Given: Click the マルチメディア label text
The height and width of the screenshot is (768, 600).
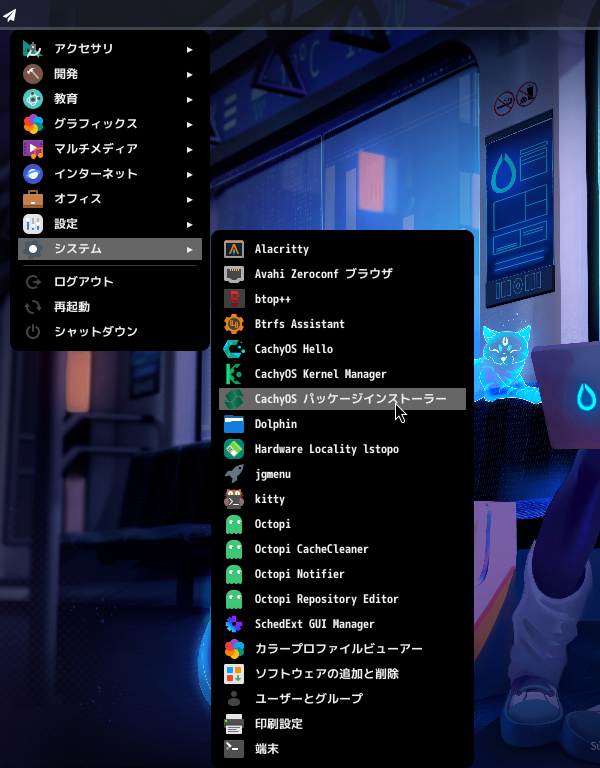Looking at the screenshot, I should coord(96,149).
